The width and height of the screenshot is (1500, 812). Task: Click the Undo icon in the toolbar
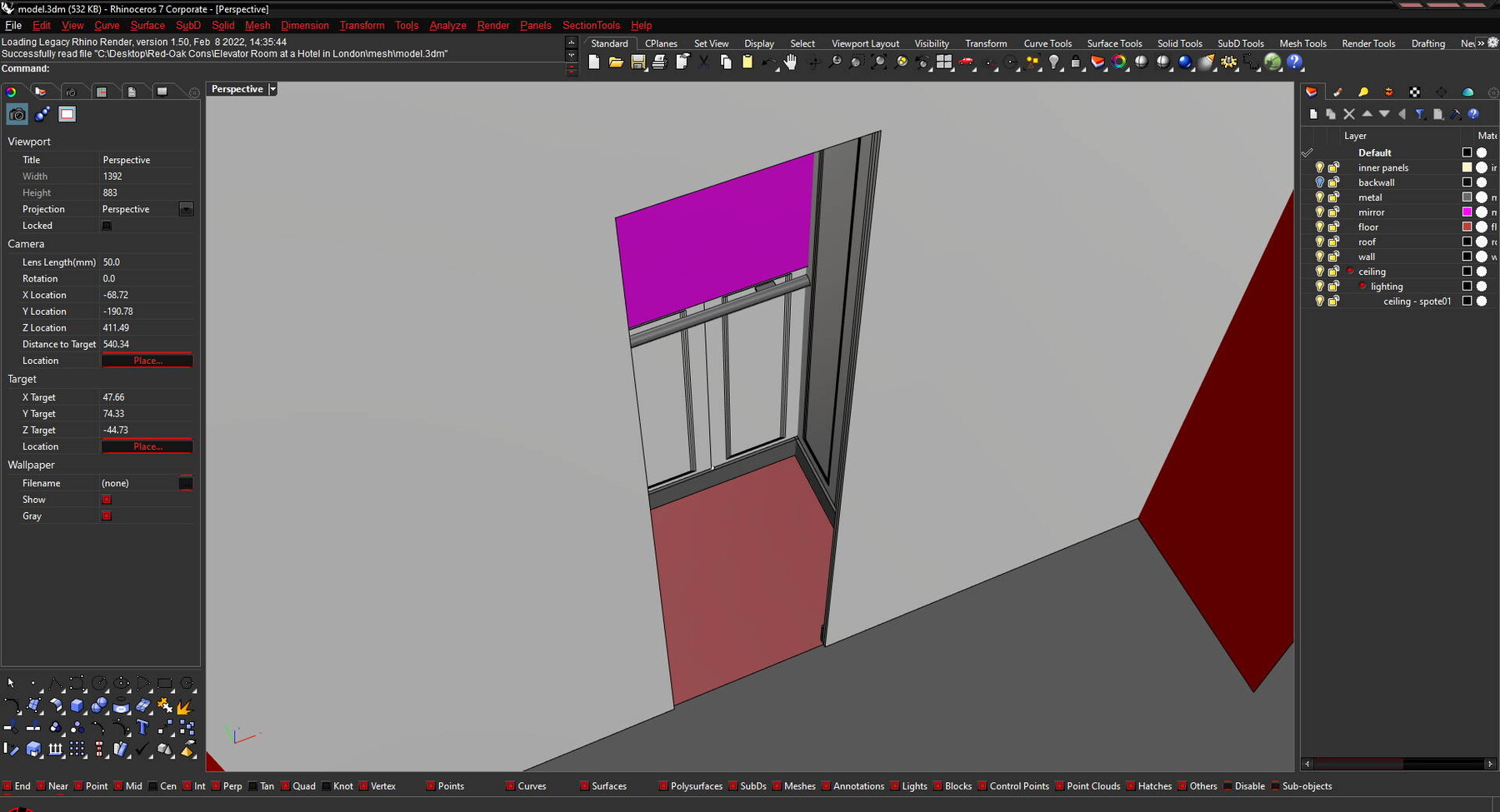click(x=768, y=62)
